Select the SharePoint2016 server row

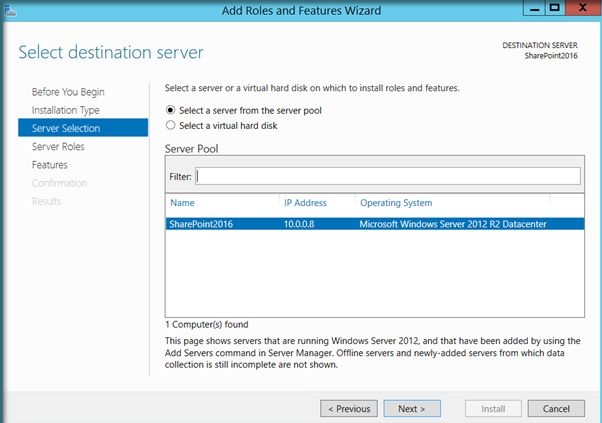(x=360, y=224)
